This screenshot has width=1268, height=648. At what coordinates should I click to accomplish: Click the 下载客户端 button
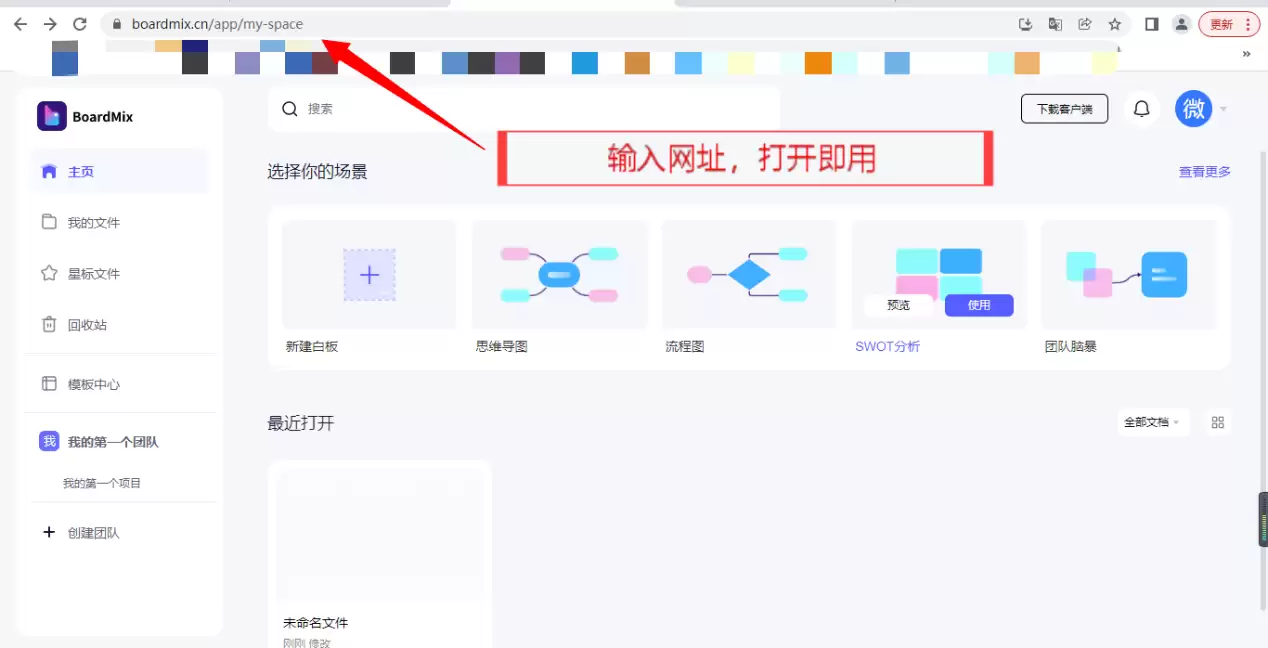coord(1064,109)
